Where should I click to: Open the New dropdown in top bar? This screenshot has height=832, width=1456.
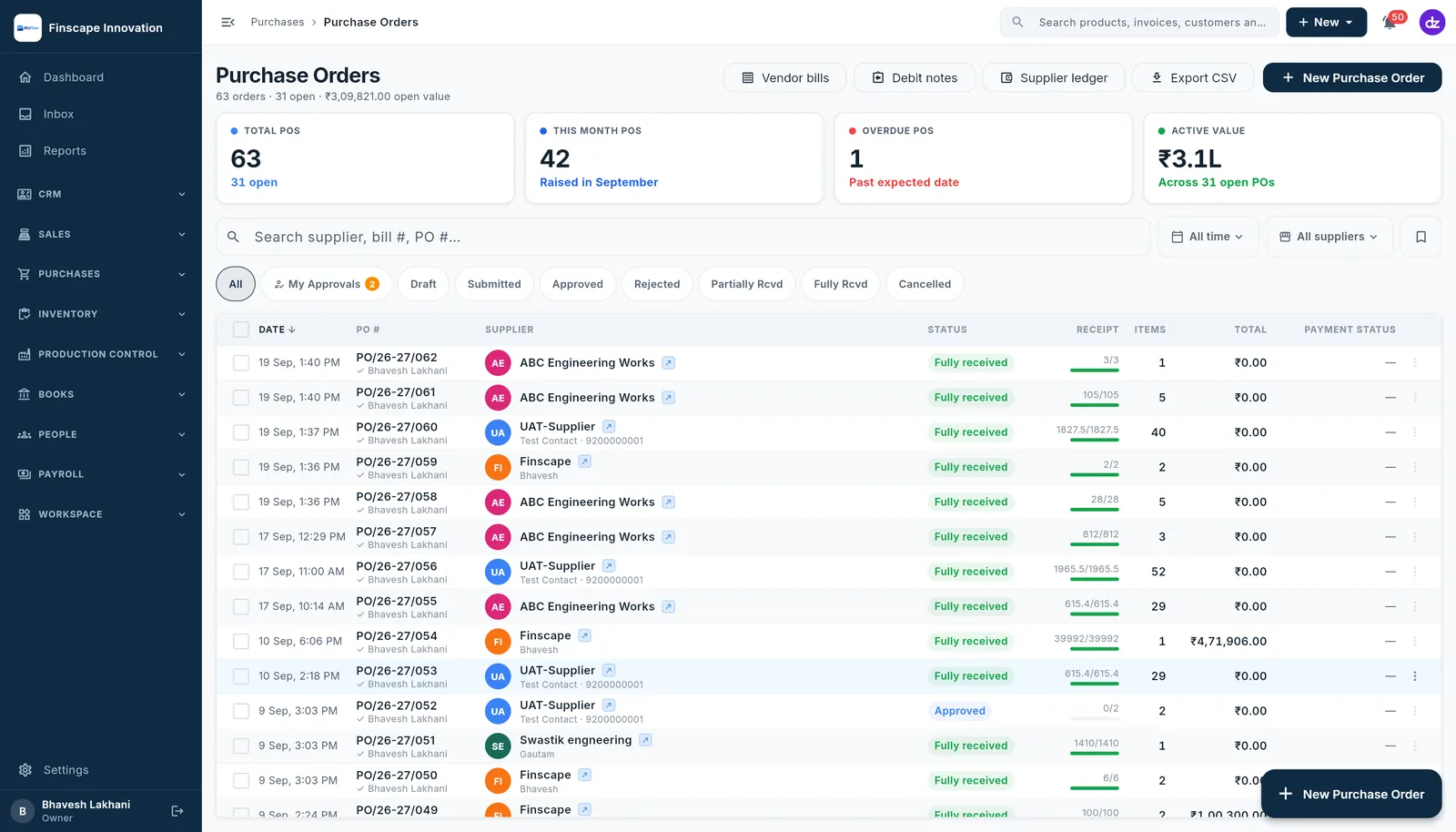[1326, 22]
